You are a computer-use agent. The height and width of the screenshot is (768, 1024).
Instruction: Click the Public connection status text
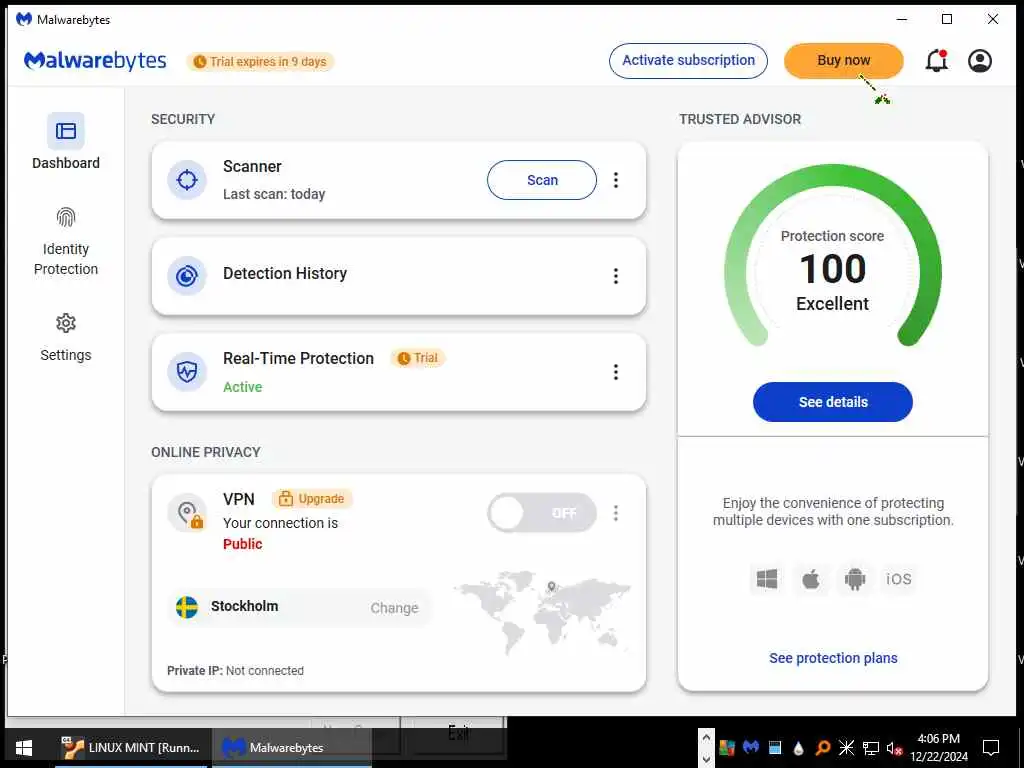tap(242, 544)
